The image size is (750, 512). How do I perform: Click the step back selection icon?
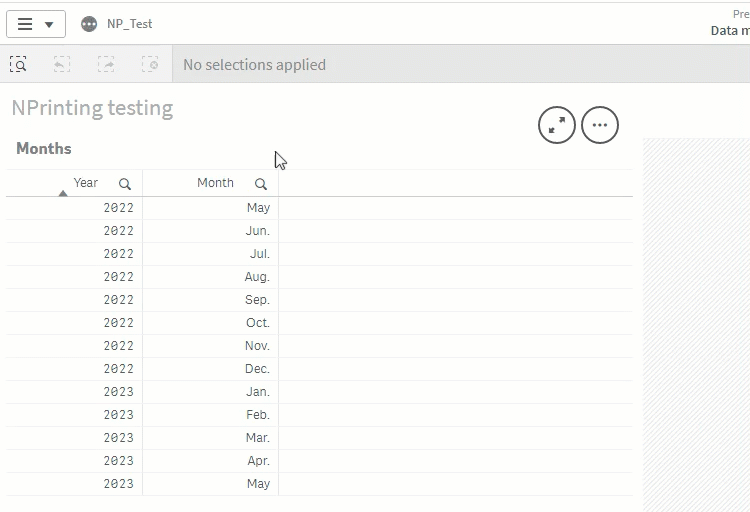62,64
